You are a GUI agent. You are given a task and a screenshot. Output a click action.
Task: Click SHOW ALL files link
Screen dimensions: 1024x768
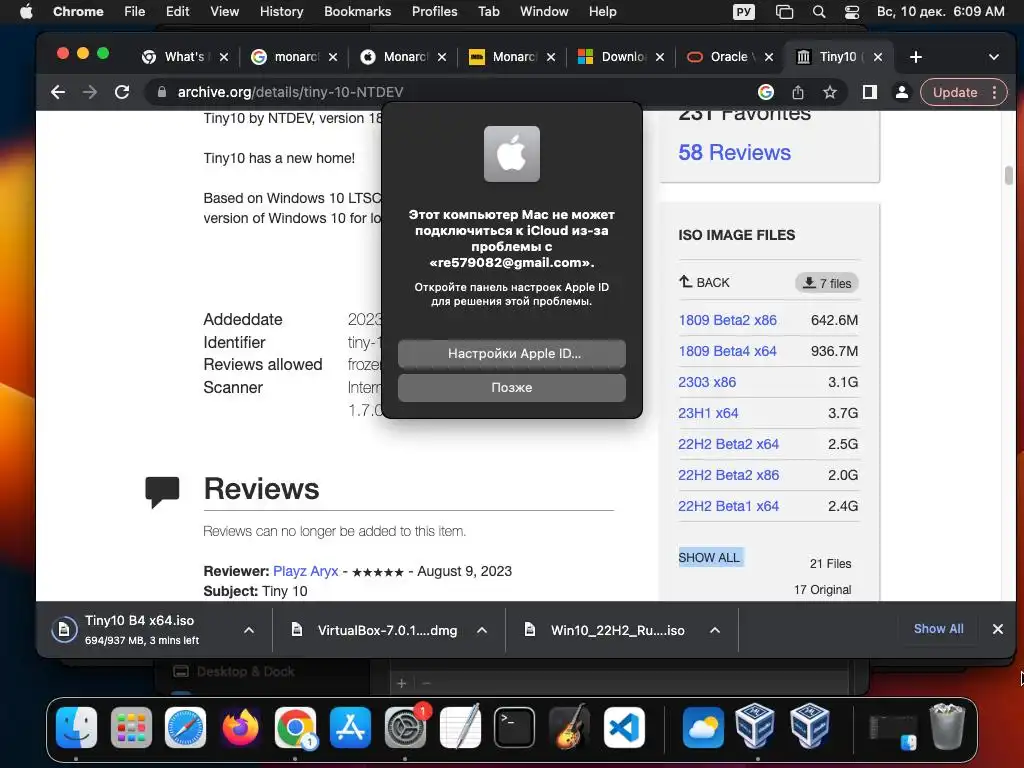coord(709,558)
